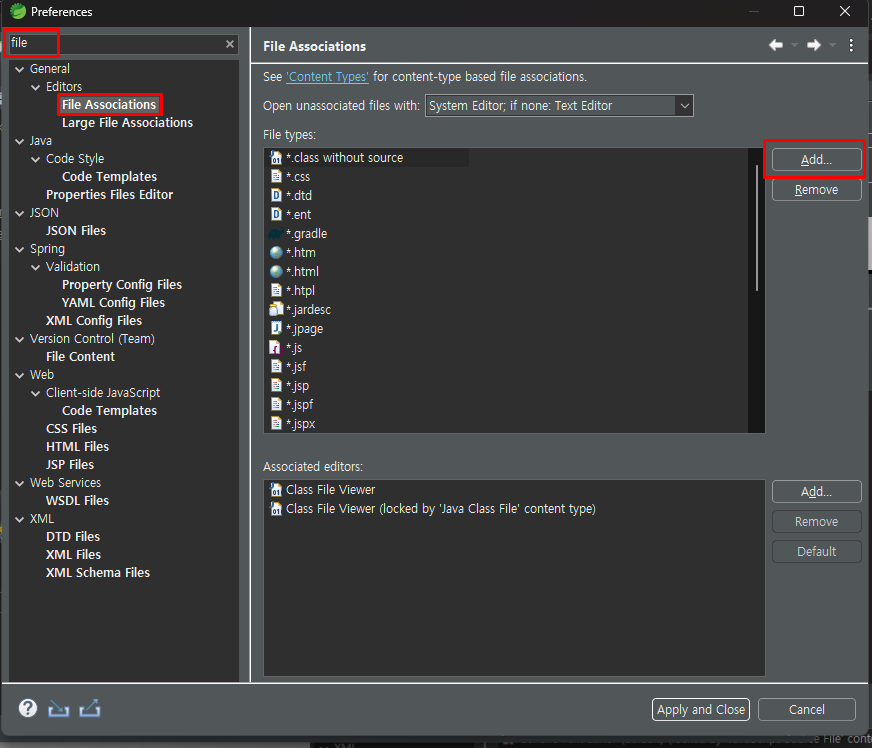Open the Property Config Files page

point(122,285)
